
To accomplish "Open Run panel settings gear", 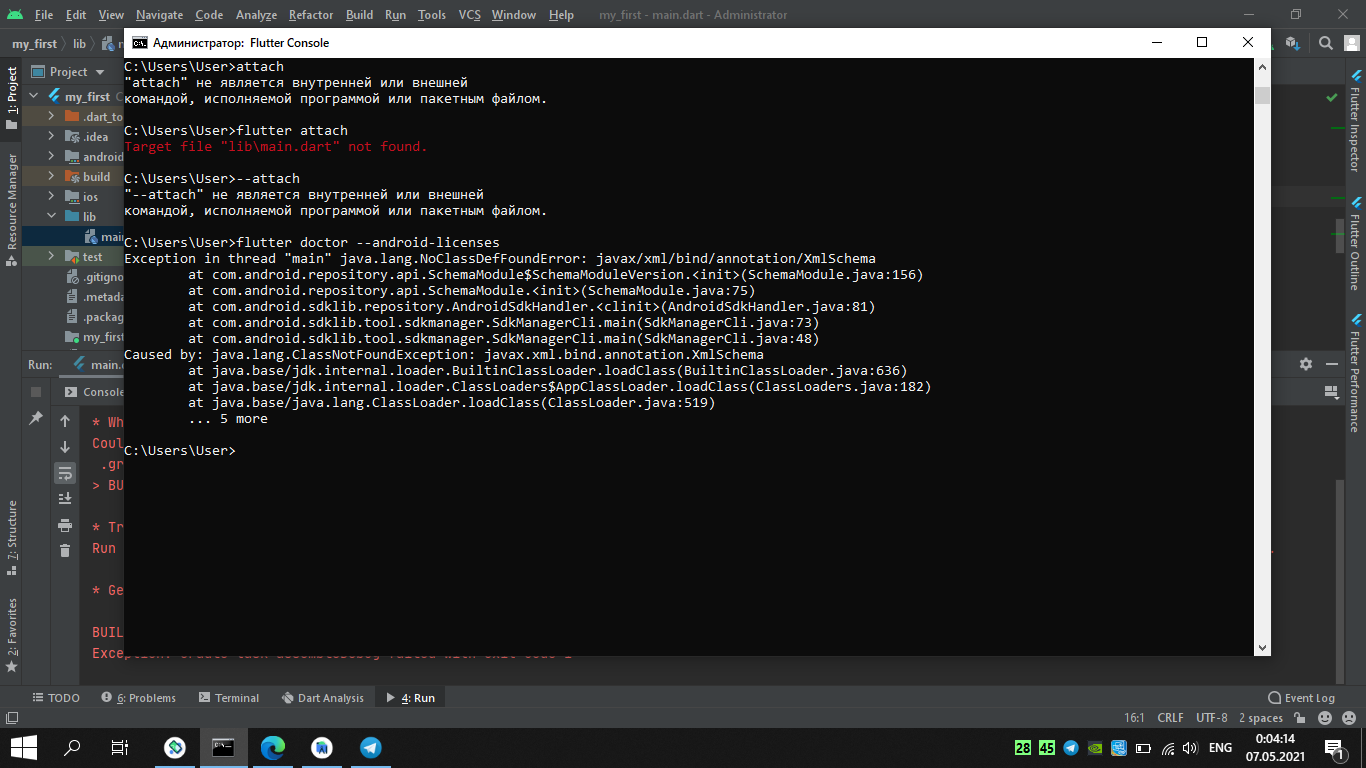I will point(1305,365).
